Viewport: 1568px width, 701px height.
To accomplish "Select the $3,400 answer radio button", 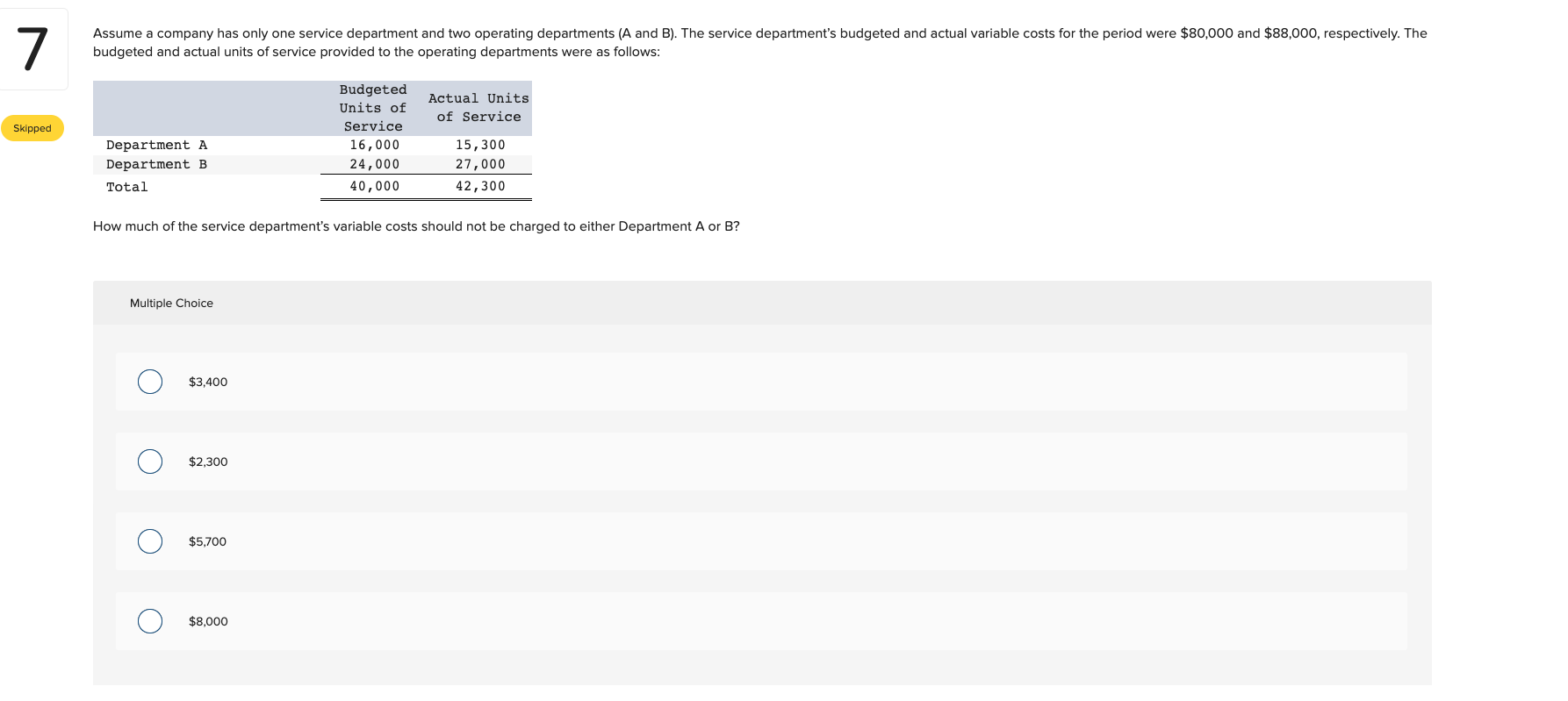I will pos(149,382).
